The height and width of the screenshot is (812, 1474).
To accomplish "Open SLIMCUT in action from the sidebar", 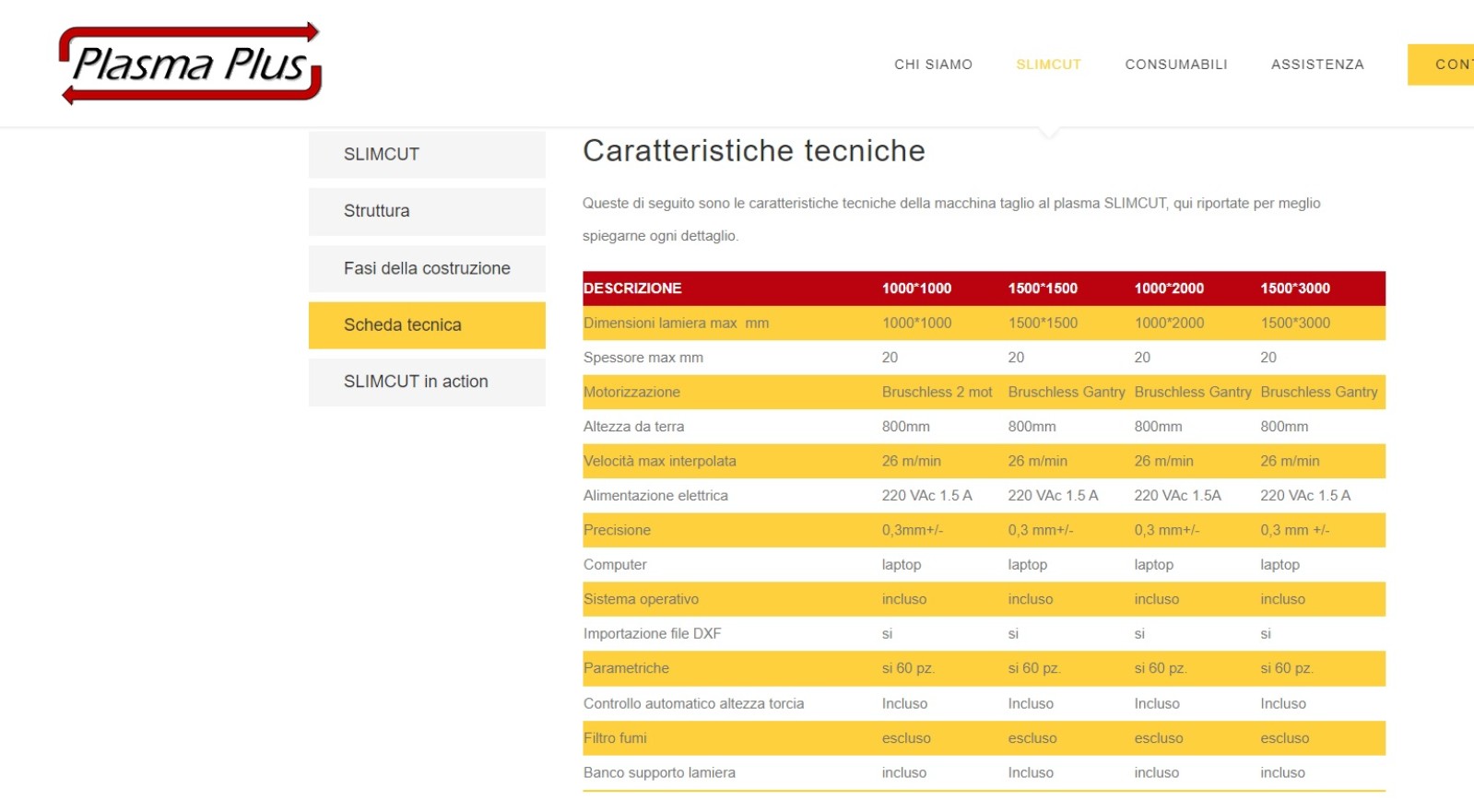I will point(427,382).
